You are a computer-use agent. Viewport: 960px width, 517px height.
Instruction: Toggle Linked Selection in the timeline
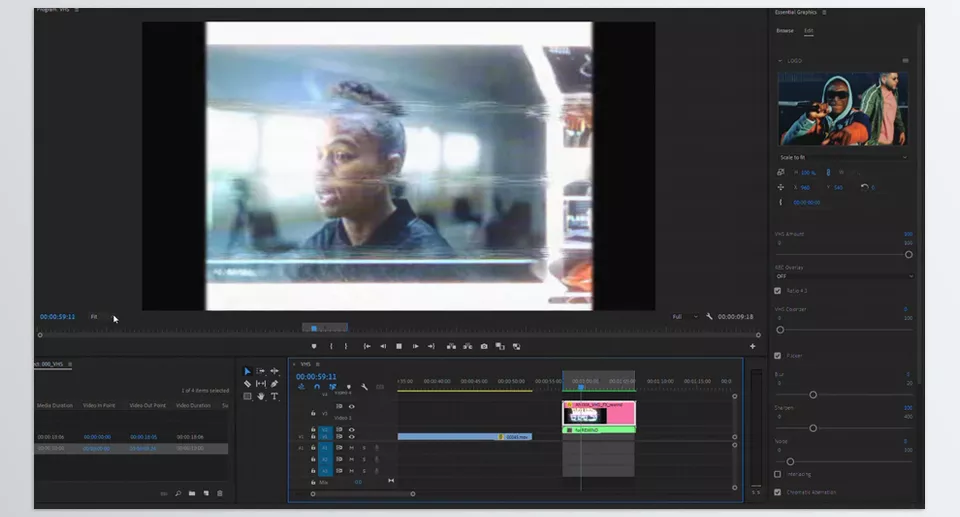click(332, 387)
